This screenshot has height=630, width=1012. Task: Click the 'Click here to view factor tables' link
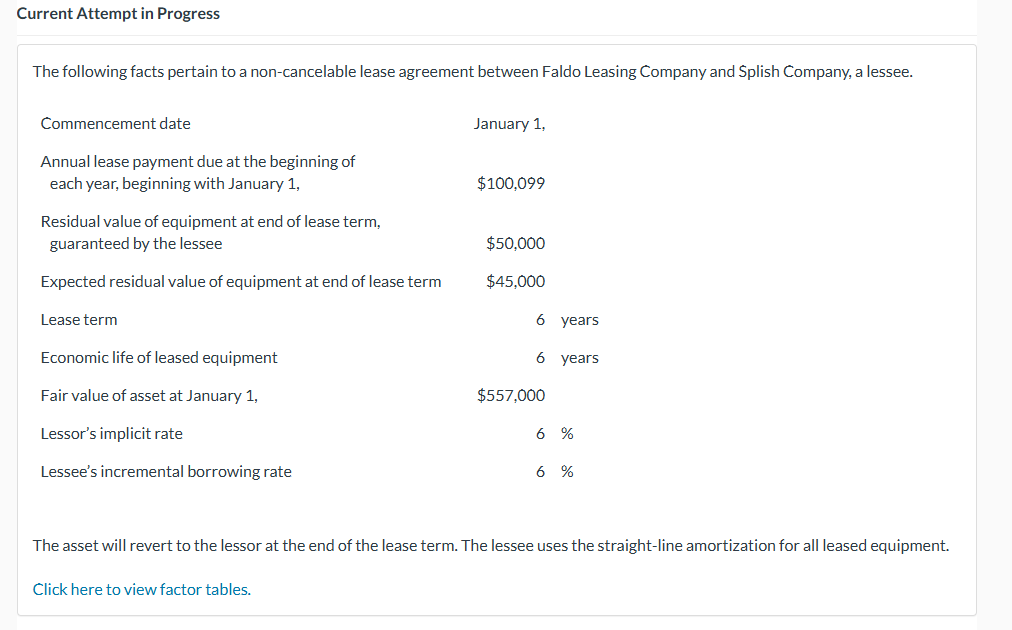pyautogui.click(x=140, y=589)
